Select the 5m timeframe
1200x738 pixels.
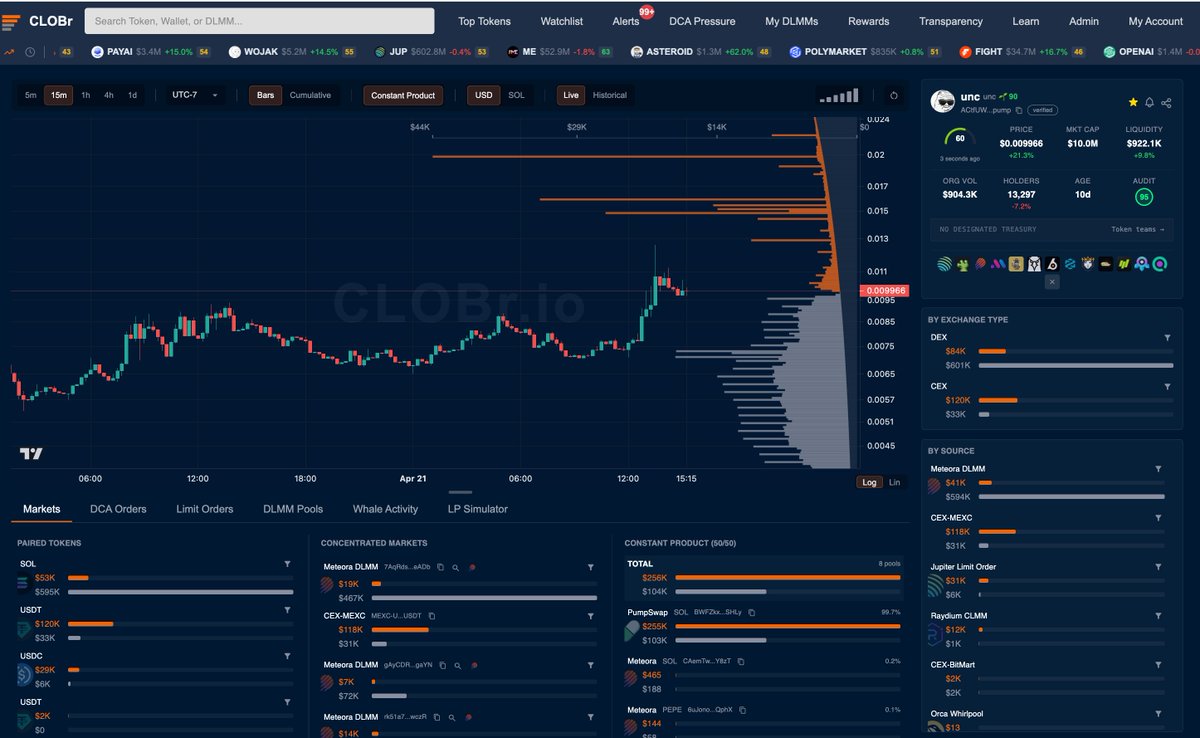coord(31,96)
